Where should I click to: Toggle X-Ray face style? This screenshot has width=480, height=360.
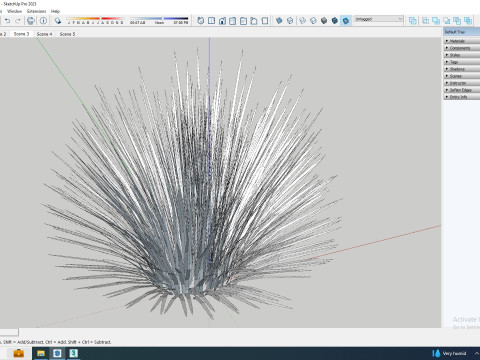point(279,21)
